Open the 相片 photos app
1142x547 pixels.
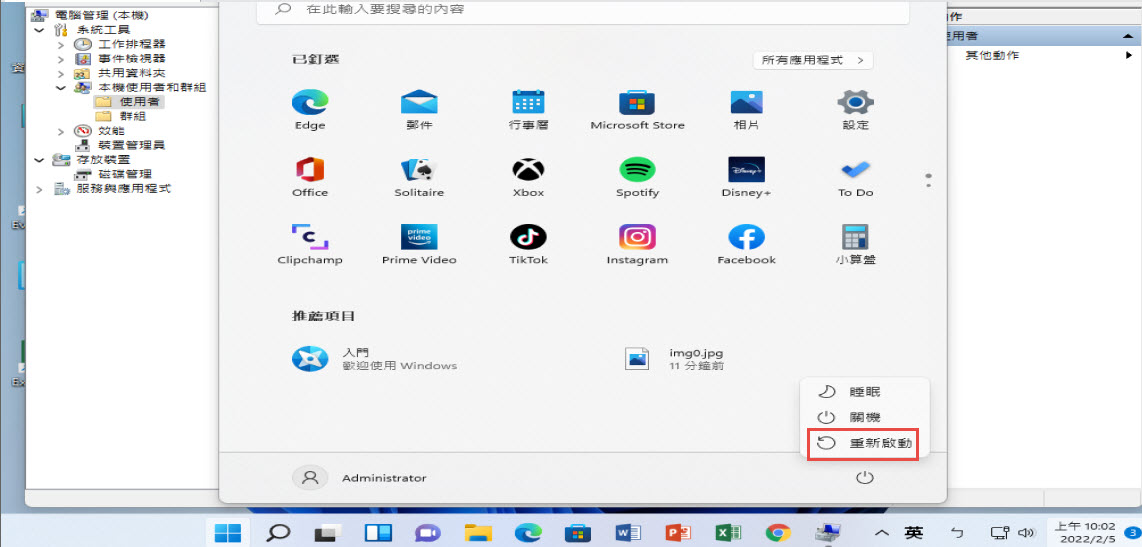click(747, 110)
